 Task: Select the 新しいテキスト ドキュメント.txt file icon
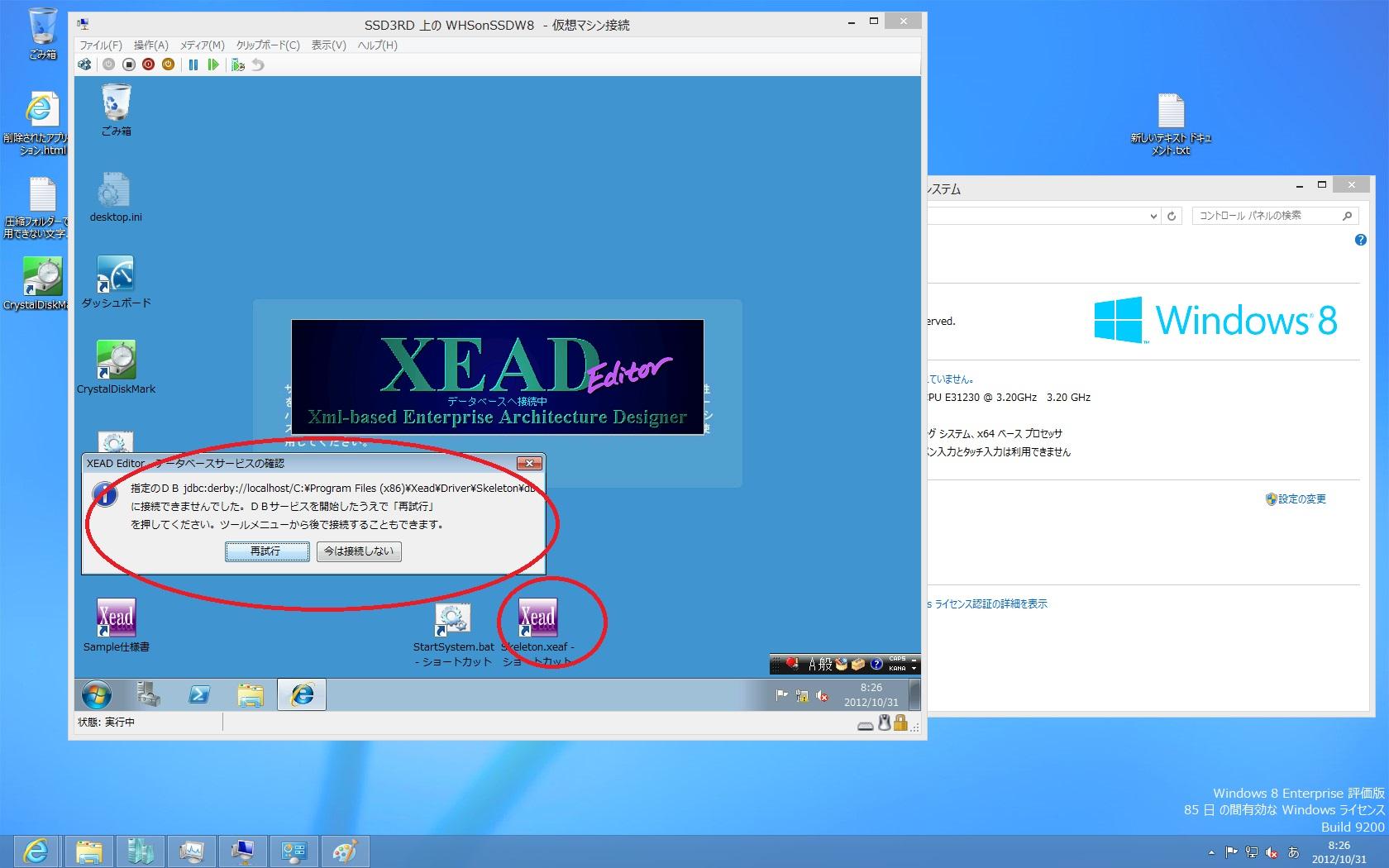1171,125
